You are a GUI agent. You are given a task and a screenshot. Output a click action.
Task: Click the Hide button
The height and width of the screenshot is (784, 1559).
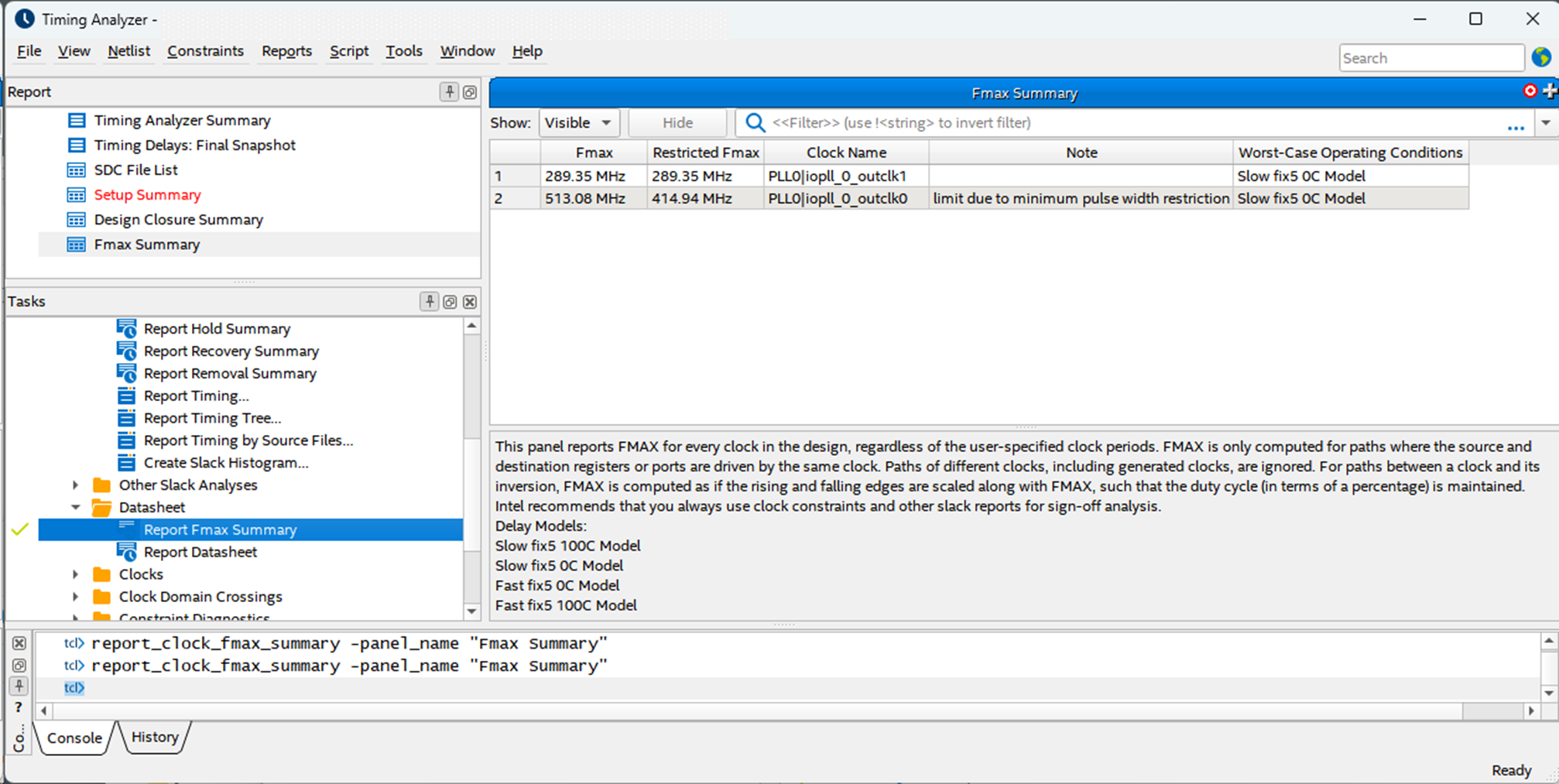677,123
